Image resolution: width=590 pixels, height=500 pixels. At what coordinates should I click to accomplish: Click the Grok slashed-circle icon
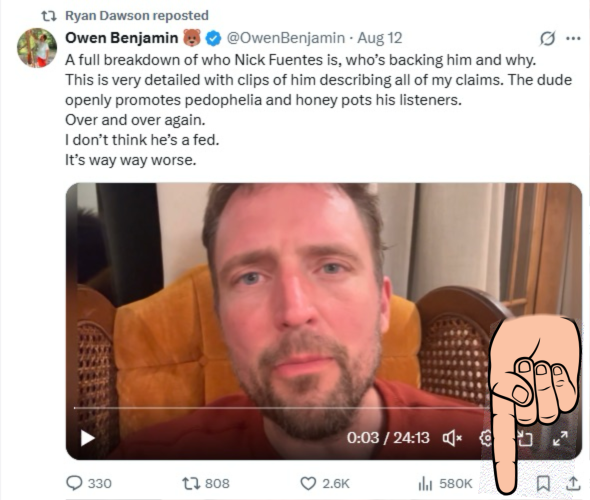click(x=547, y=38)
